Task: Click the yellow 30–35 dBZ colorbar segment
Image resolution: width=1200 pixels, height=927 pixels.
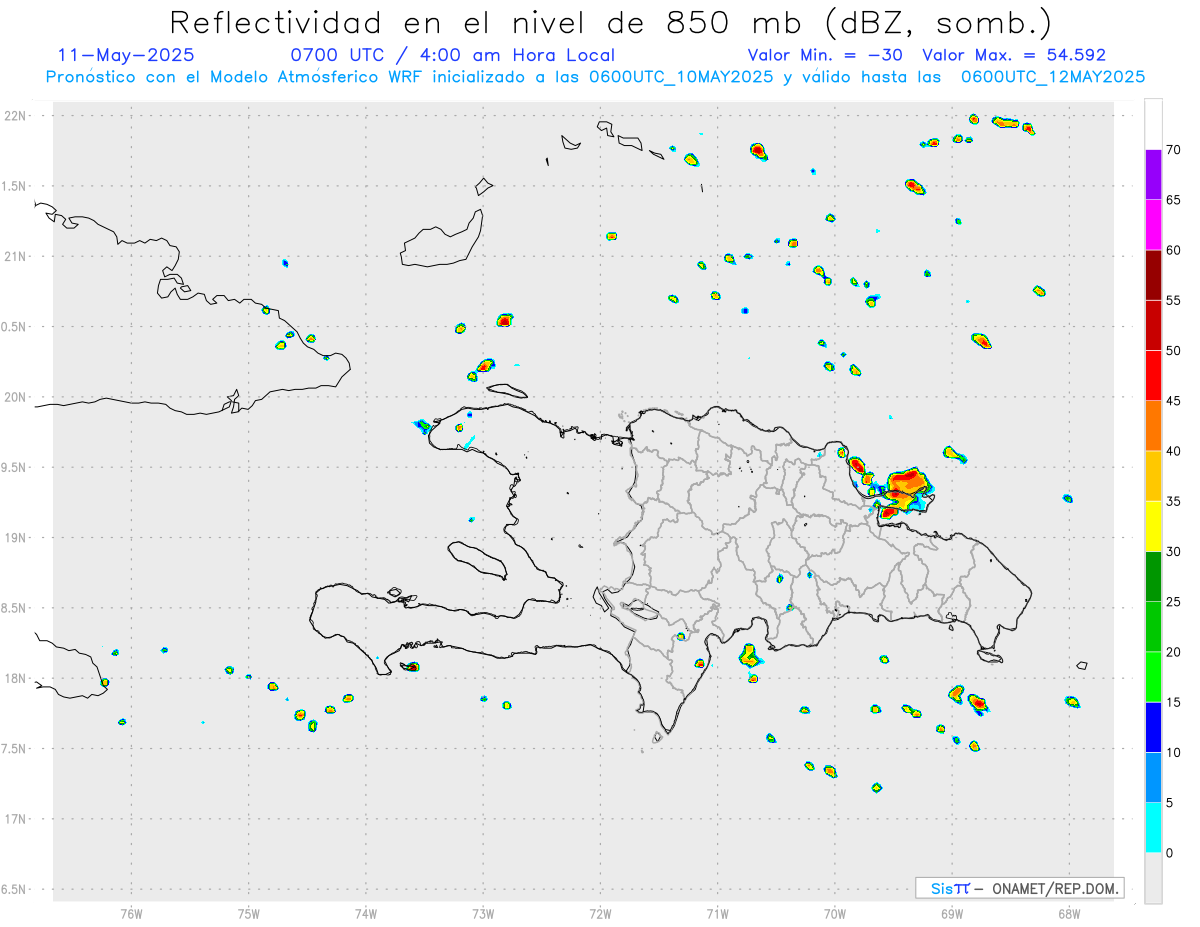Action: 1153,526
